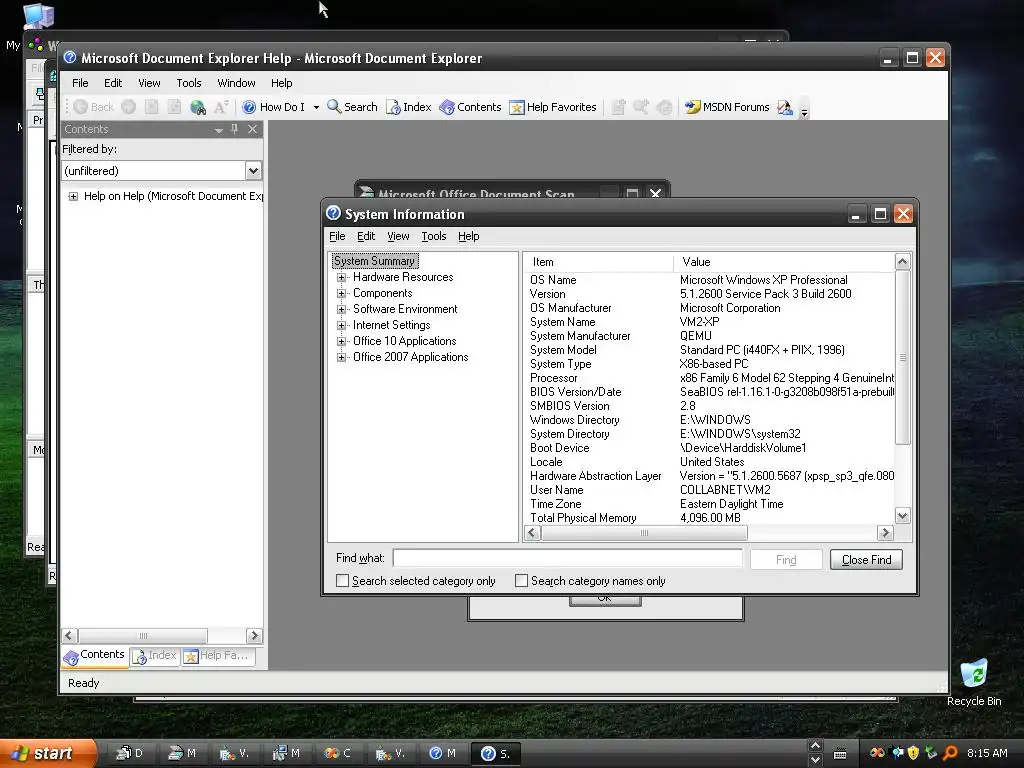
Task: Open MSDN Forums from the toolbar
Action: (x=727, y=107)
